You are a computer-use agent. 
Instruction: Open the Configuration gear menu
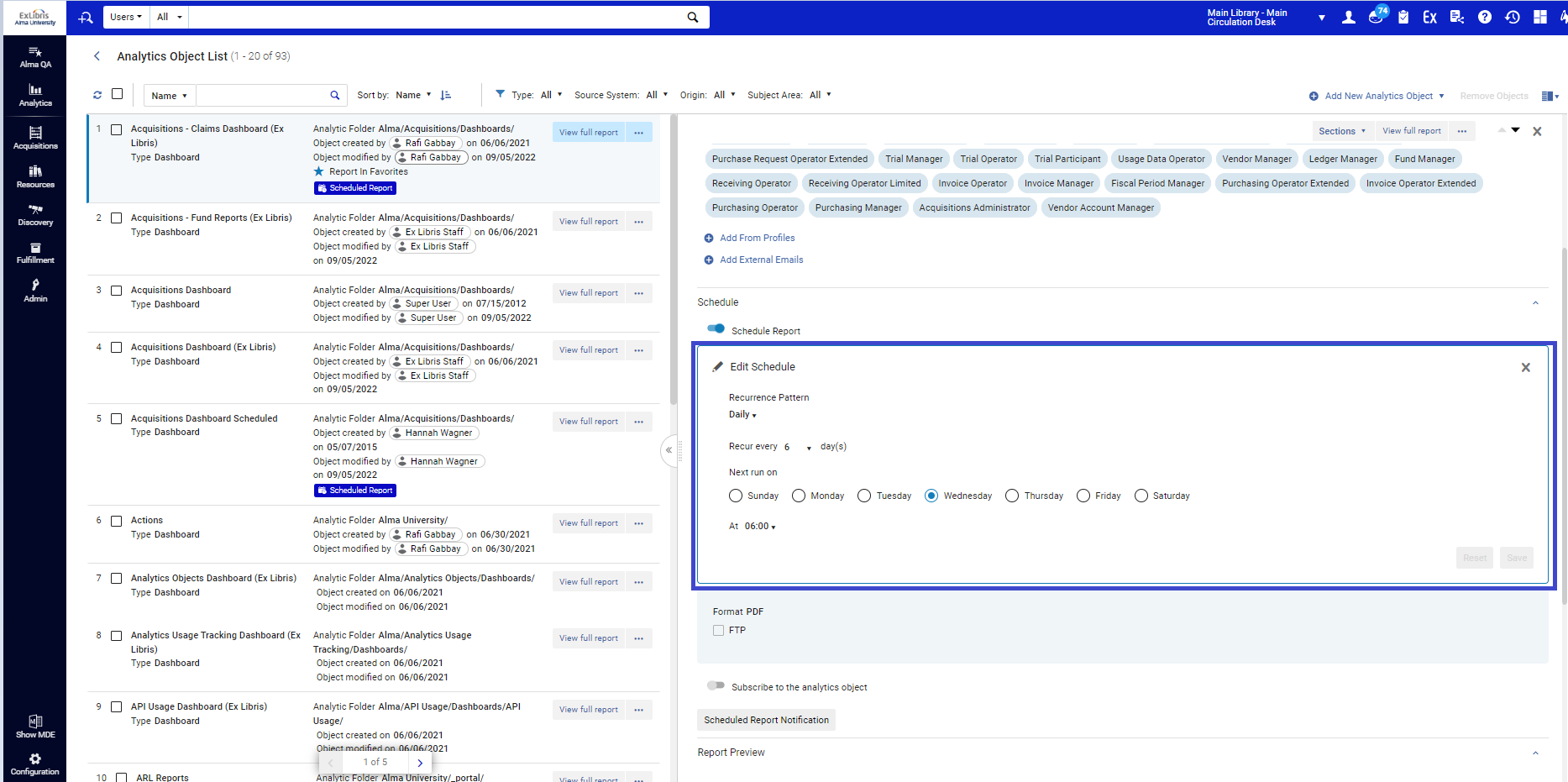tap(35, 764)
